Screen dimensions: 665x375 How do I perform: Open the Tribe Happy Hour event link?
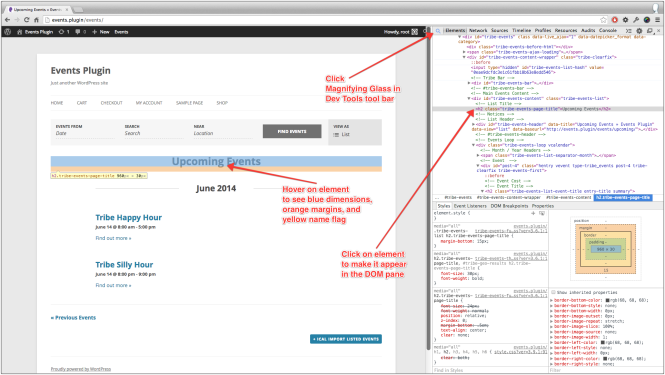(x=129, y=218)
